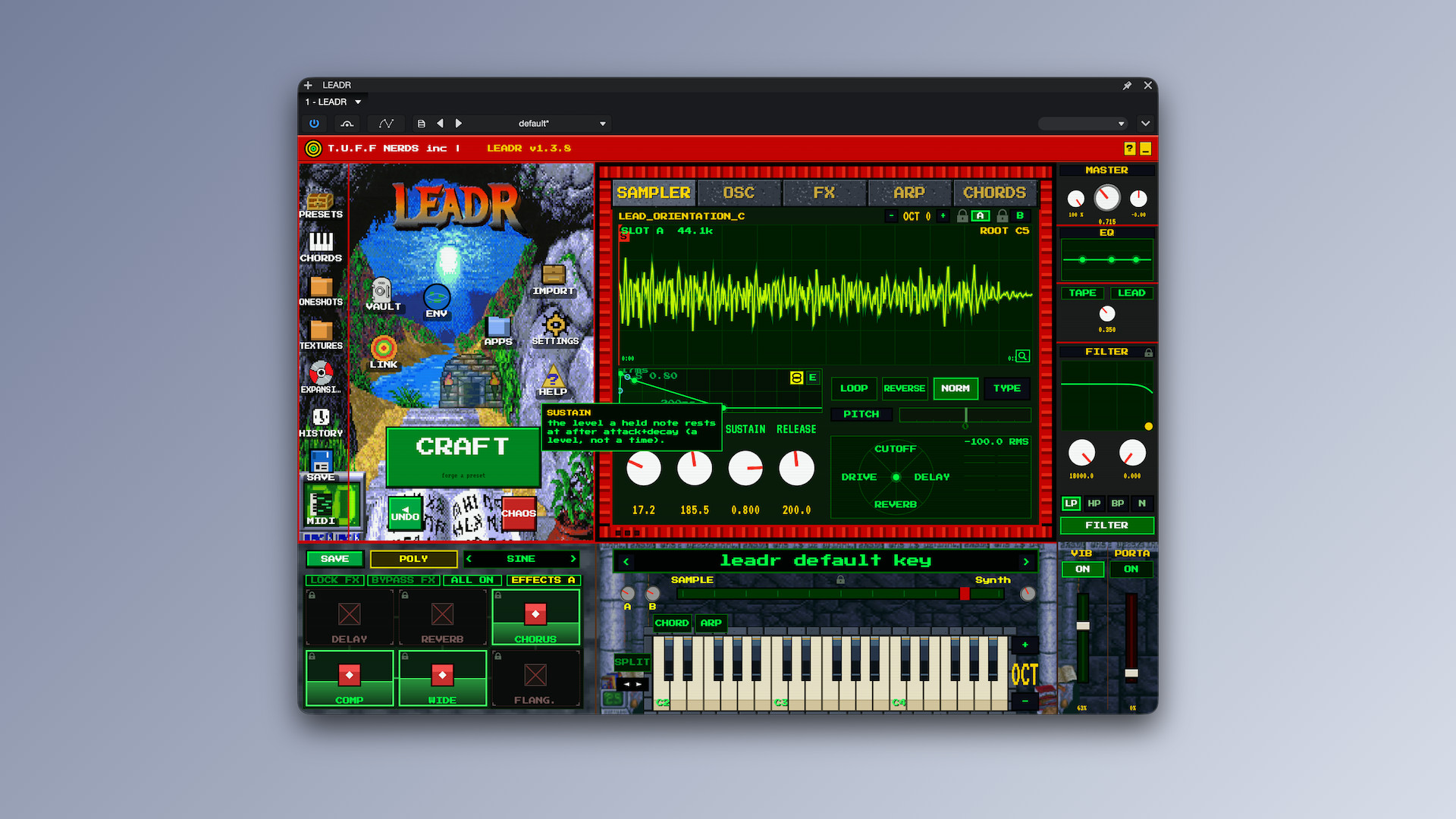Click the big CRAFT button

[x=463, y=457]
